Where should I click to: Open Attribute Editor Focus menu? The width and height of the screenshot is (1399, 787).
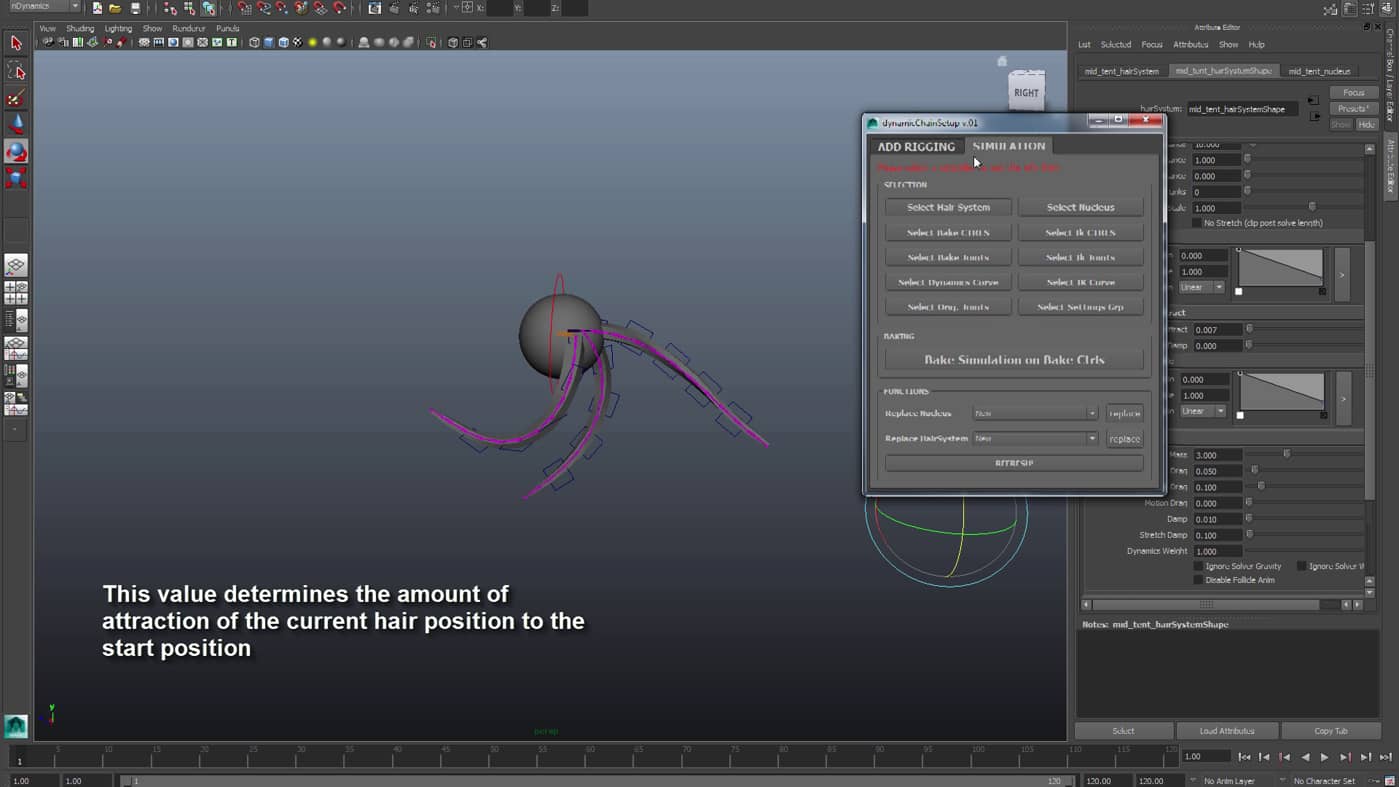coord(1152,44)
